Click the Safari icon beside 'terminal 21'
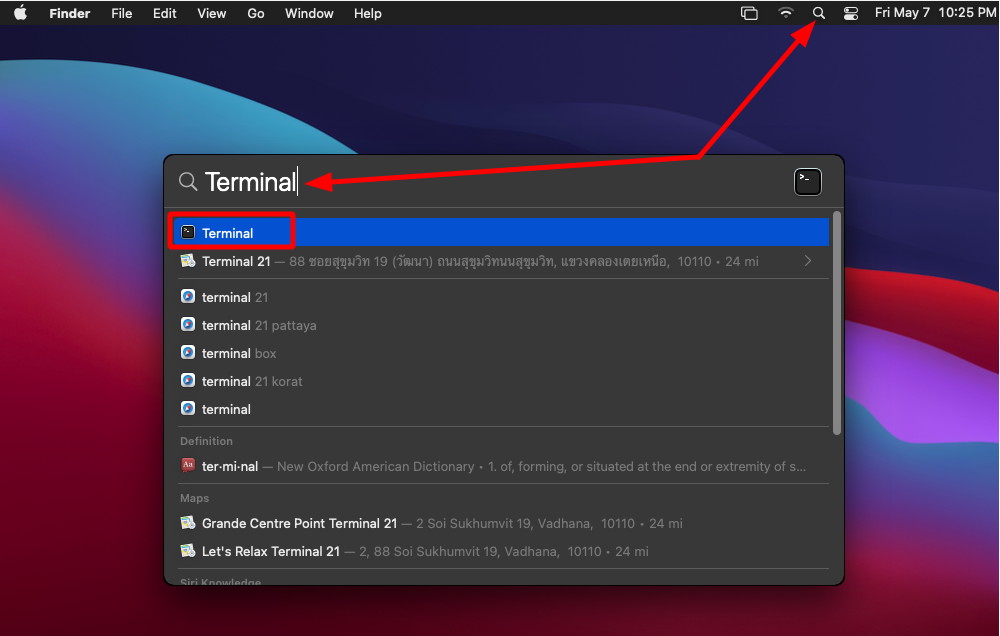 click(x=188, y=297)
